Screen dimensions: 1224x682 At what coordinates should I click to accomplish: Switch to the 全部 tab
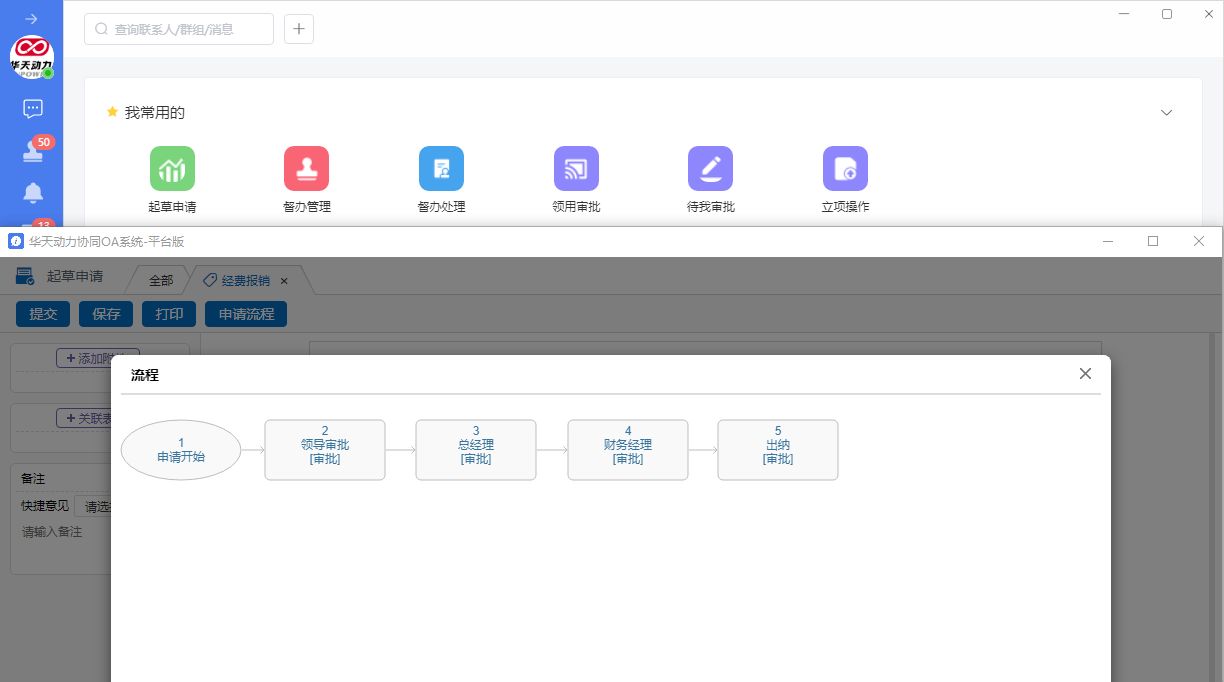[x=160, y=281]
